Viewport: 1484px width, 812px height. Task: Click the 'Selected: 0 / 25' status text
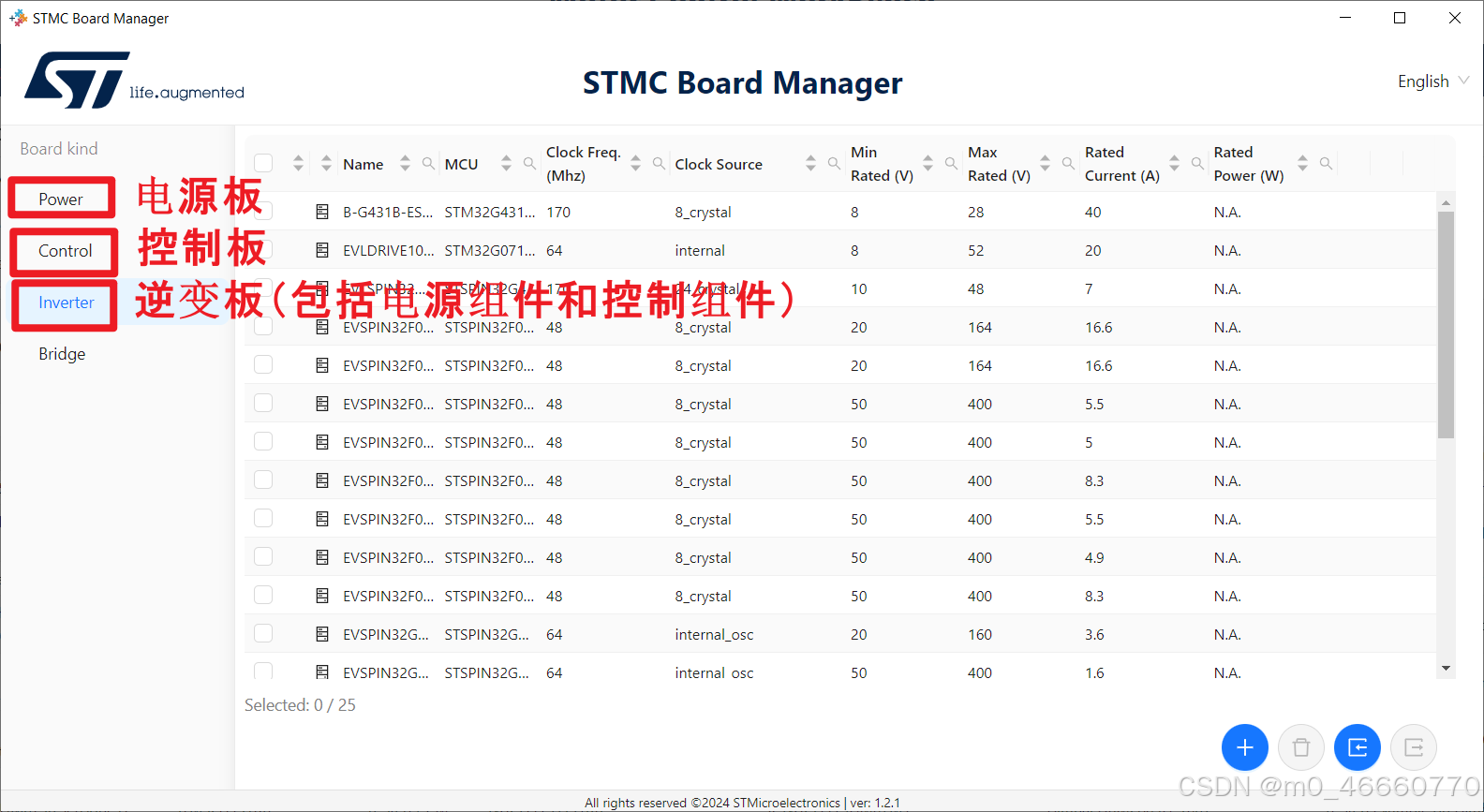300,704
